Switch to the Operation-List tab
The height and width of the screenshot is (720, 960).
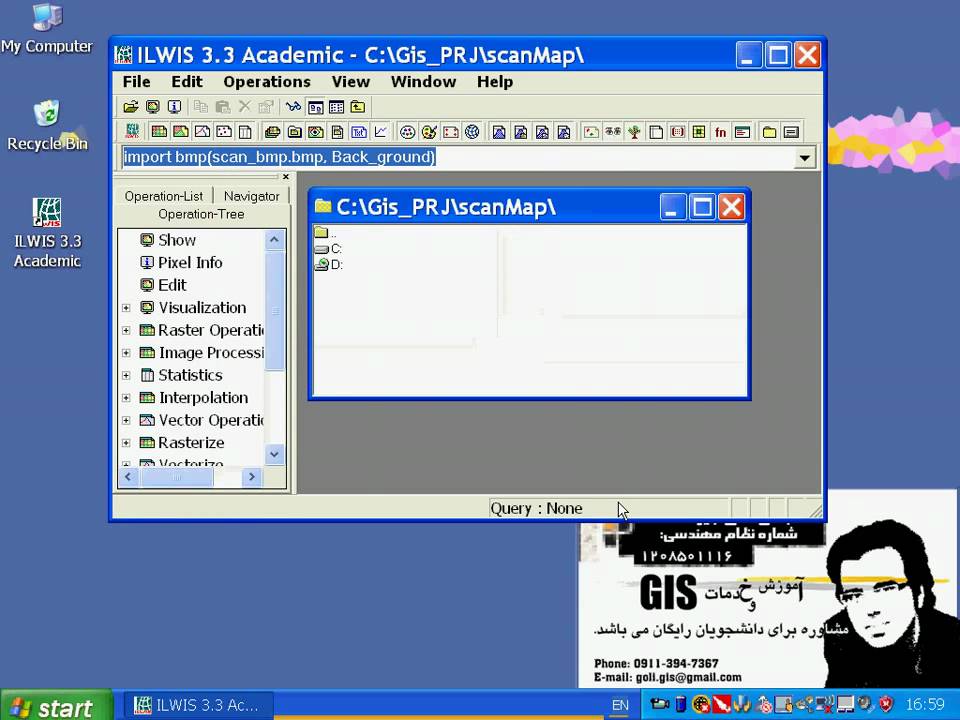(163, 196)
